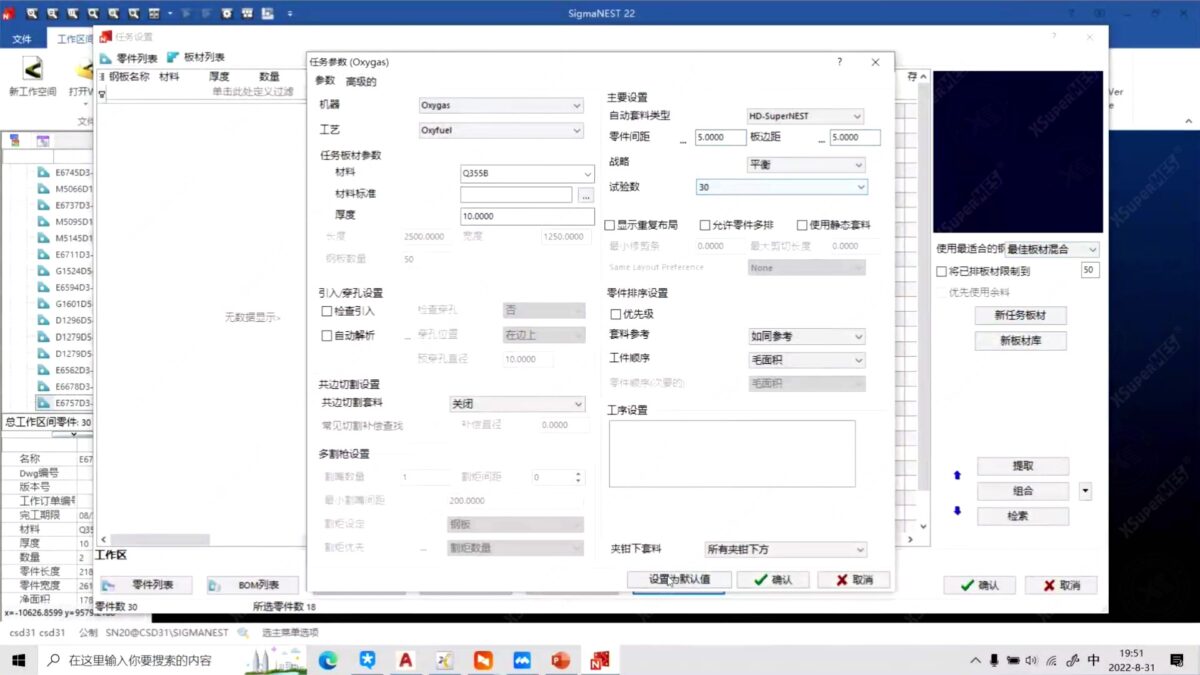Open PowerPoint from the taskbar

(x=560, y=660)
